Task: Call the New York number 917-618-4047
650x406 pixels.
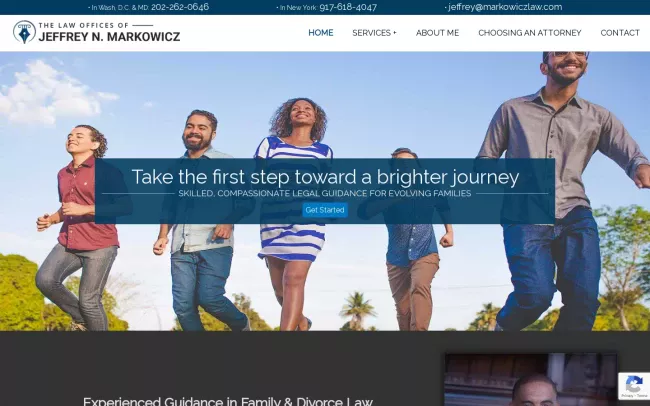Action: coord(348,7)
